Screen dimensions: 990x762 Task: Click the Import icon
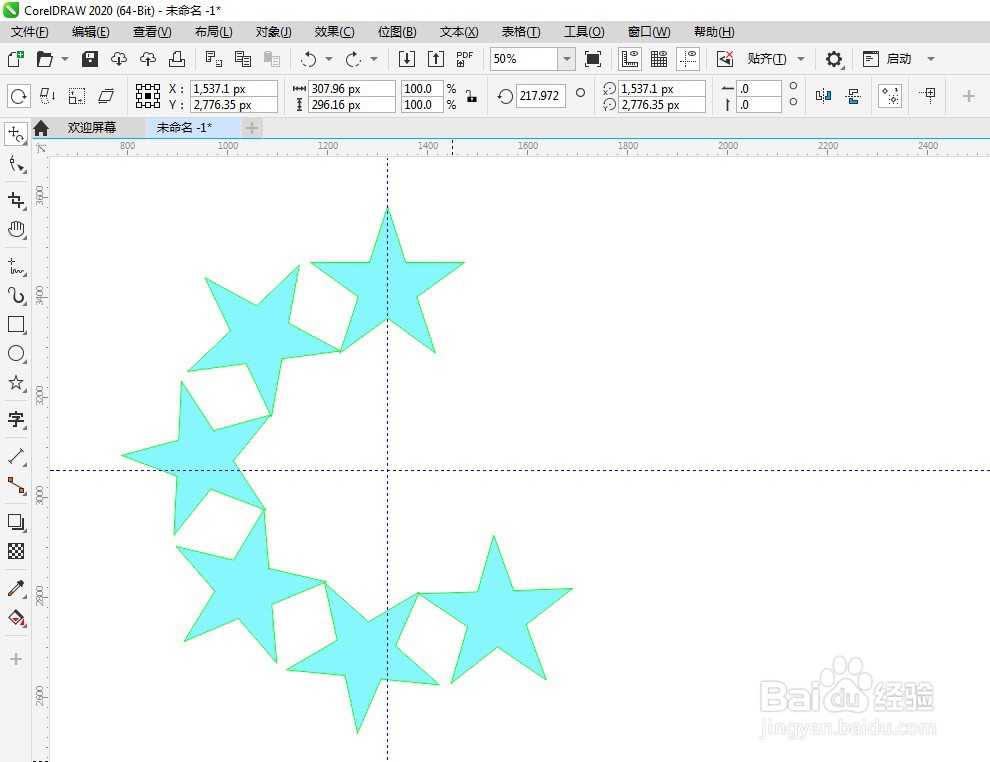point(407,59)
